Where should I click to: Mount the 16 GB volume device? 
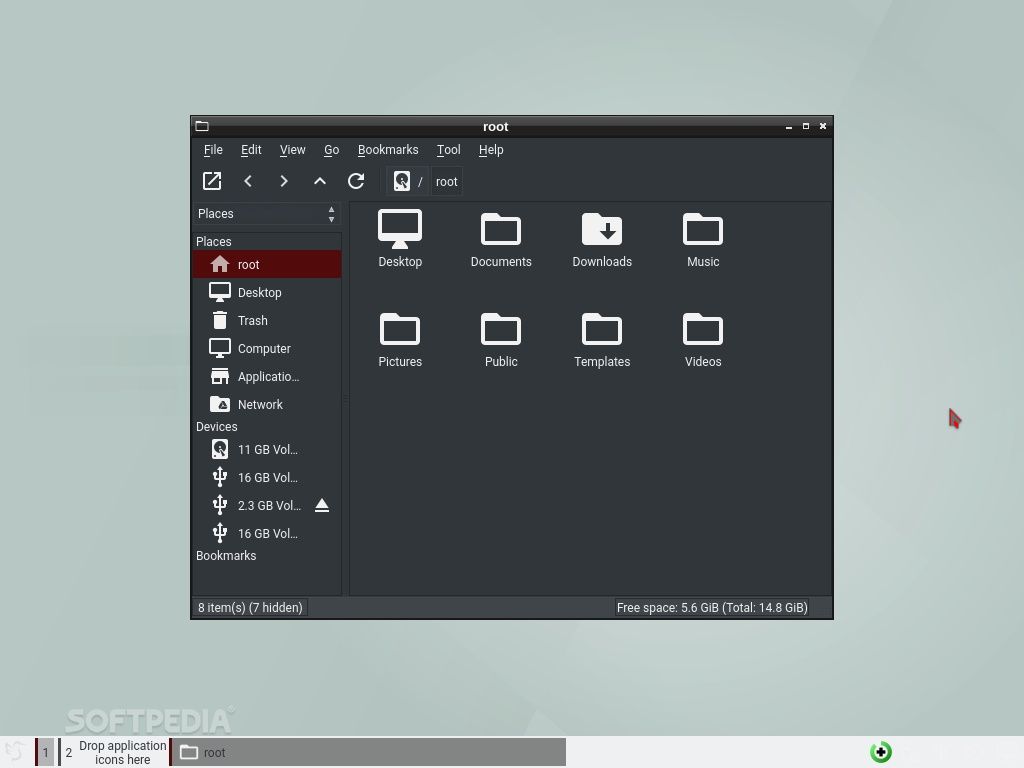point(267,477)
